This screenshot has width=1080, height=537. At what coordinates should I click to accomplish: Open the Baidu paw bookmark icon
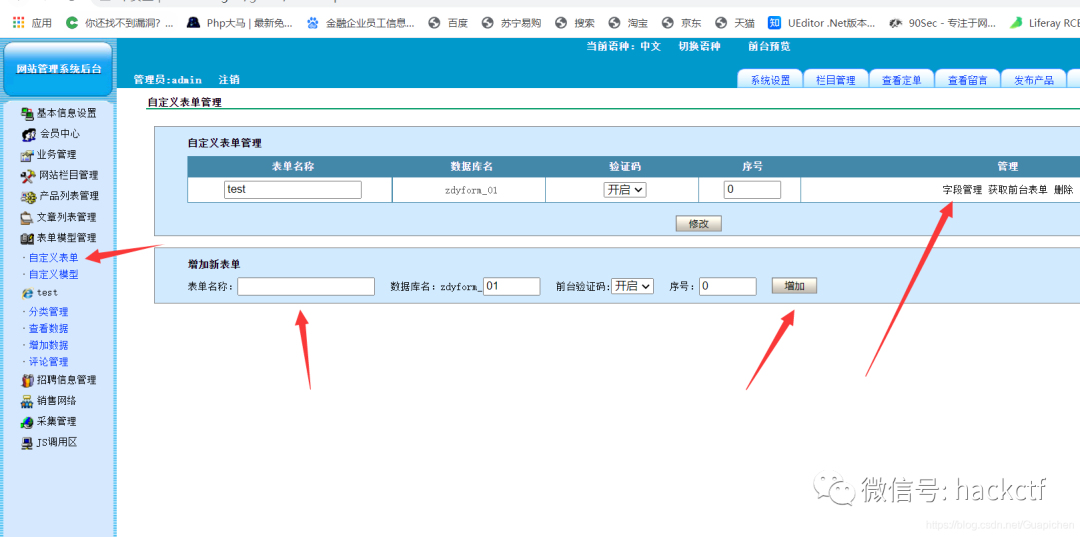[313, 23]
